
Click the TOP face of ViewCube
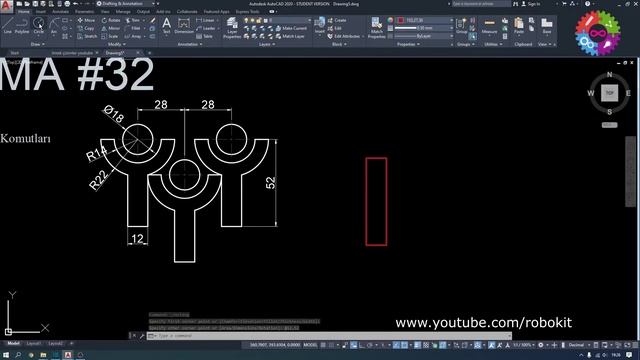(609, 93)
